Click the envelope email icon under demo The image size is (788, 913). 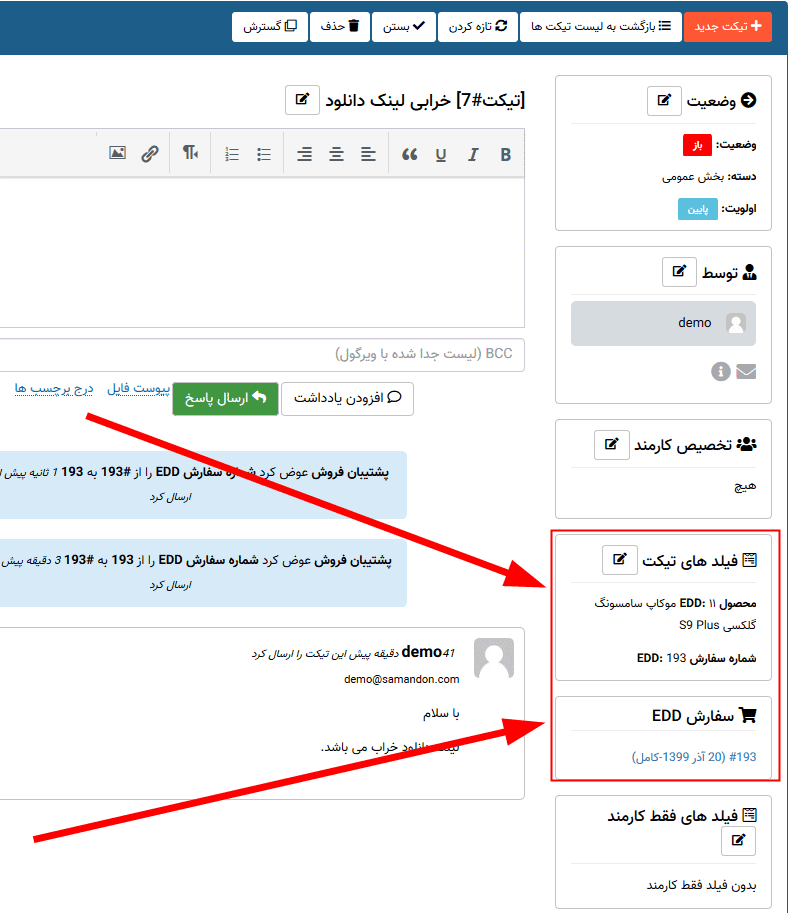coord(746,371)
